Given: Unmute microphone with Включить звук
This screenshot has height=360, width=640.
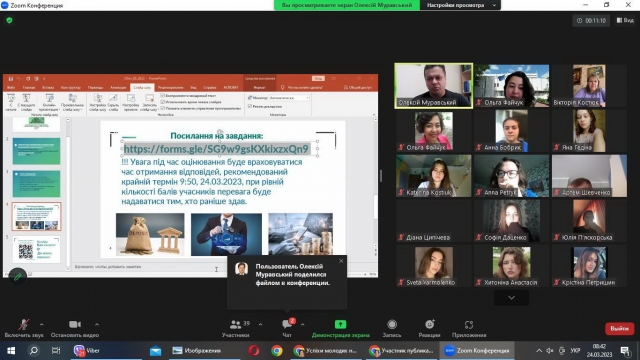Looking at the screenshot, I should pyautogui.click(x=24, y=328).
